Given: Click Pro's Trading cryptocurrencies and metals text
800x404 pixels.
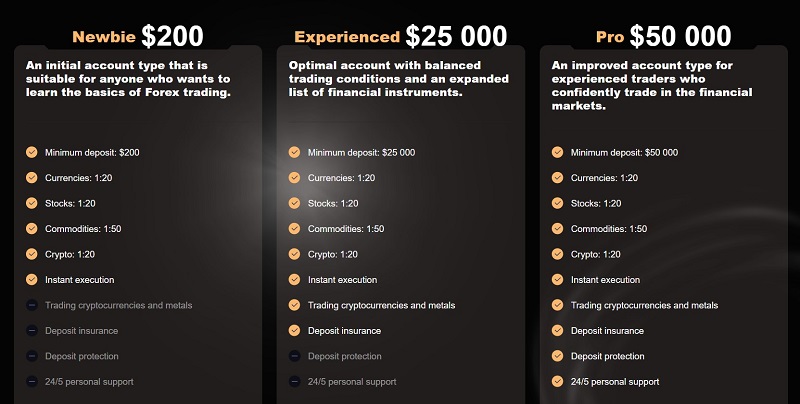Looking at the screenshot, I should point(644,305).
